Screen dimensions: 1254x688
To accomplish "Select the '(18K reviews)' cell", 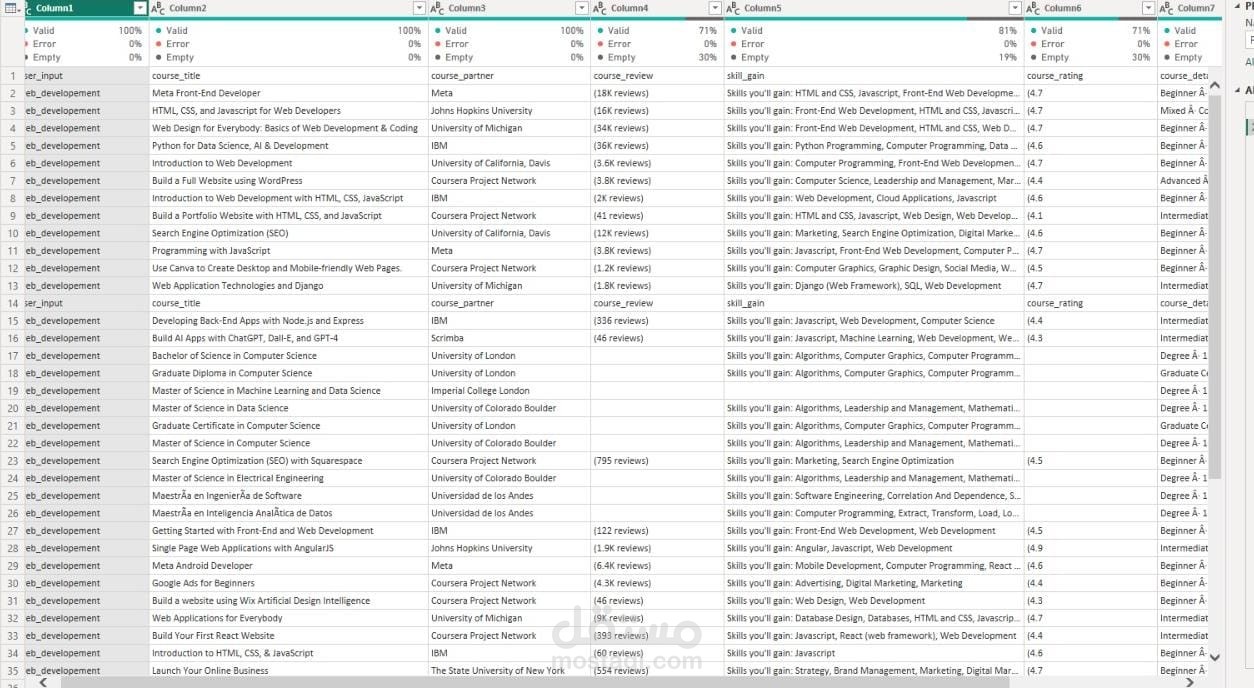I will click(657, 93).
